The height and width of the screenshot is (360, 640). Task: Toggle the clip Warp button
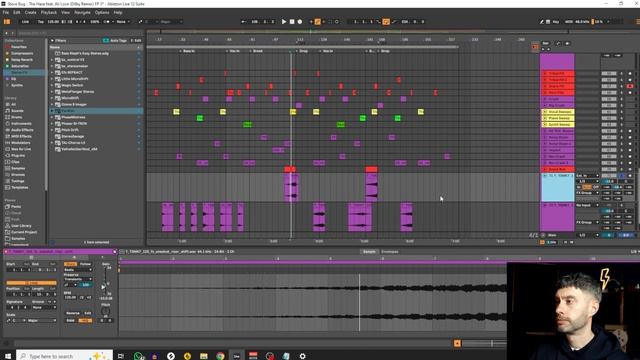click(x=70, y=264)
